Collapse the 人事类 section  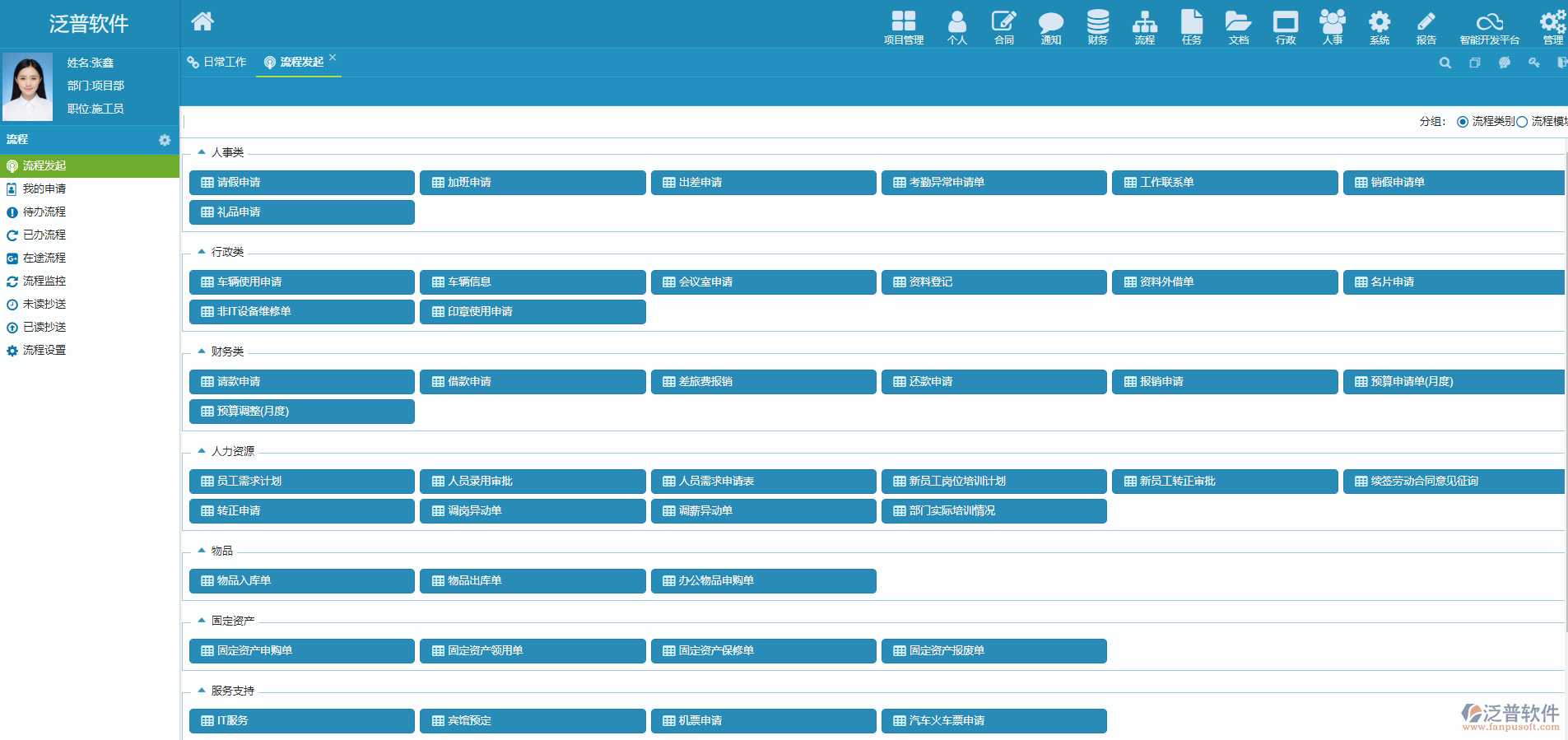[202, 152]
